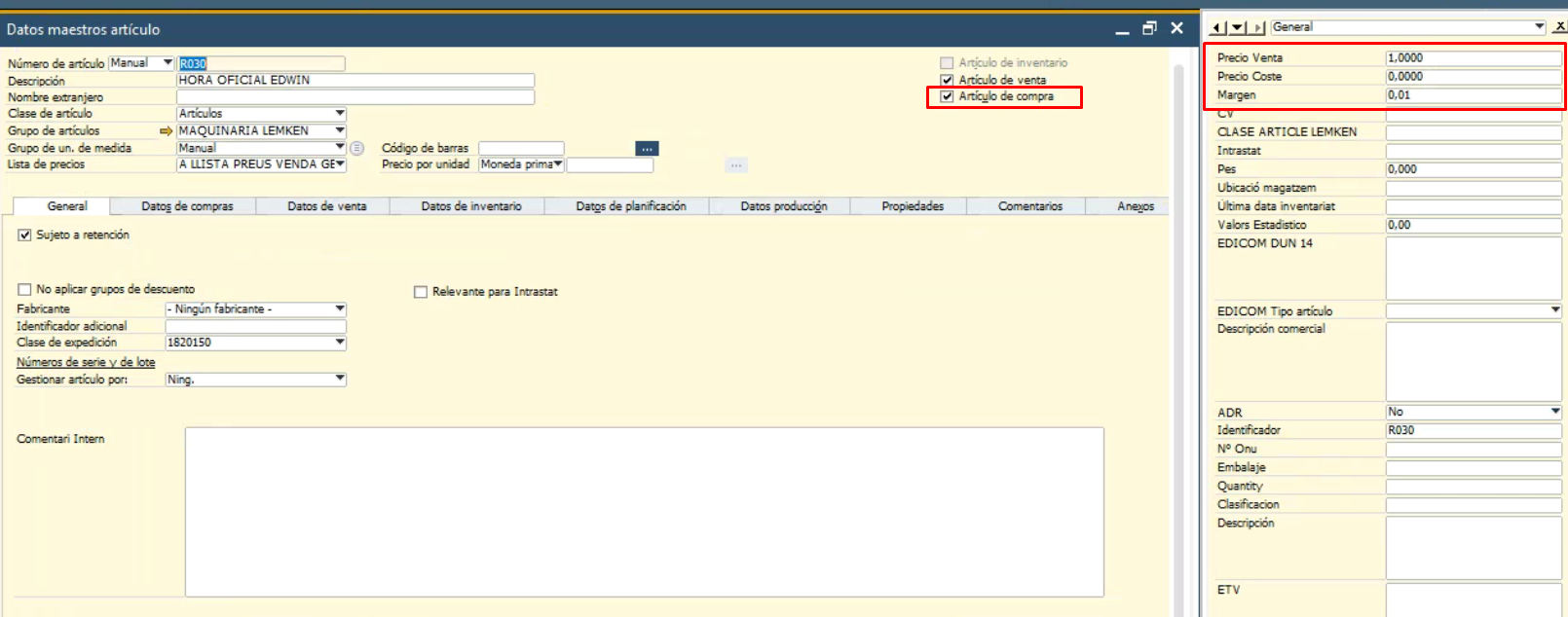Go to next category in side panel
Viewport: 1568px width, 617px height.
[x=1257, y=27]
